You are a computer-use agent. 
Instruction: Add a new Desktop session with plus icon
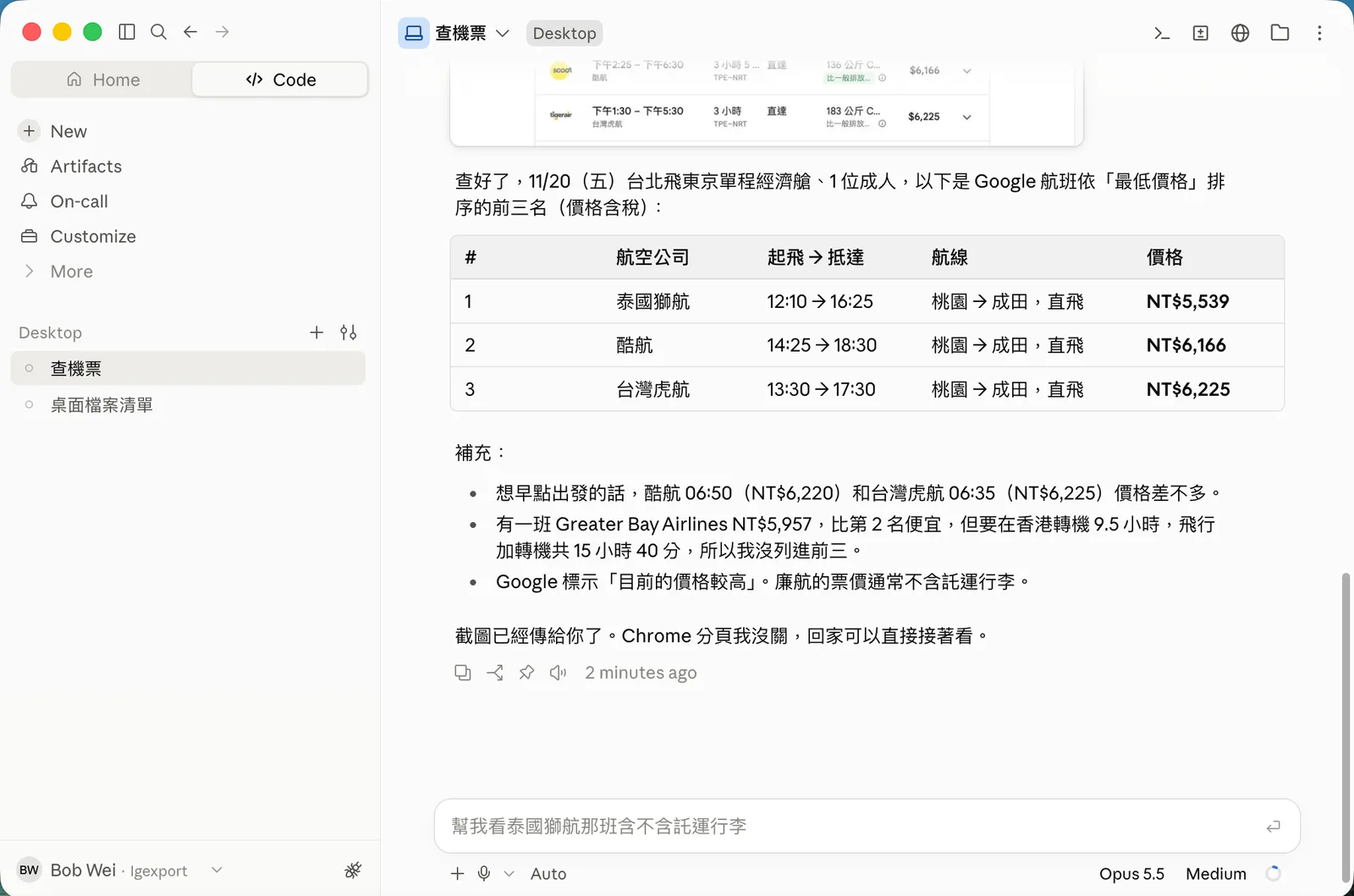(x=316, y=333)
